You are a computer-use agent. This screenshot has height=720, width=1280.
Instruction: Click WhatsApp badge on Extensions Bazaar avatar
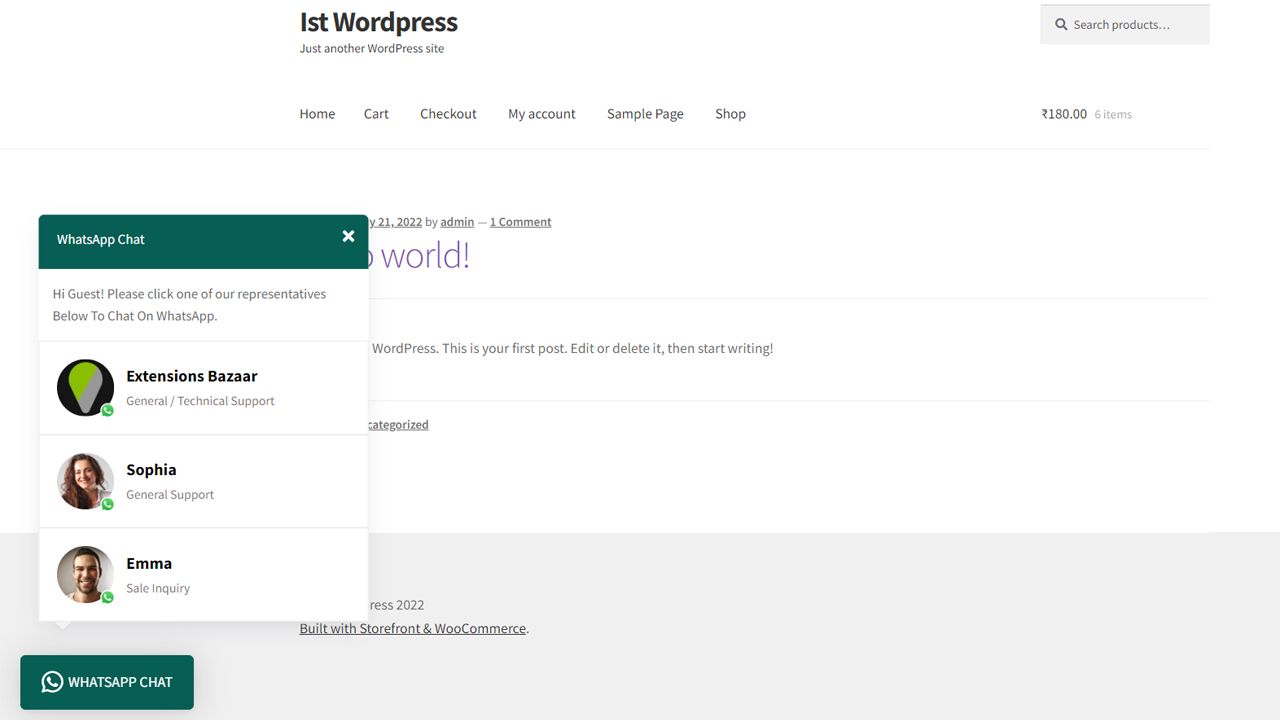107,410
